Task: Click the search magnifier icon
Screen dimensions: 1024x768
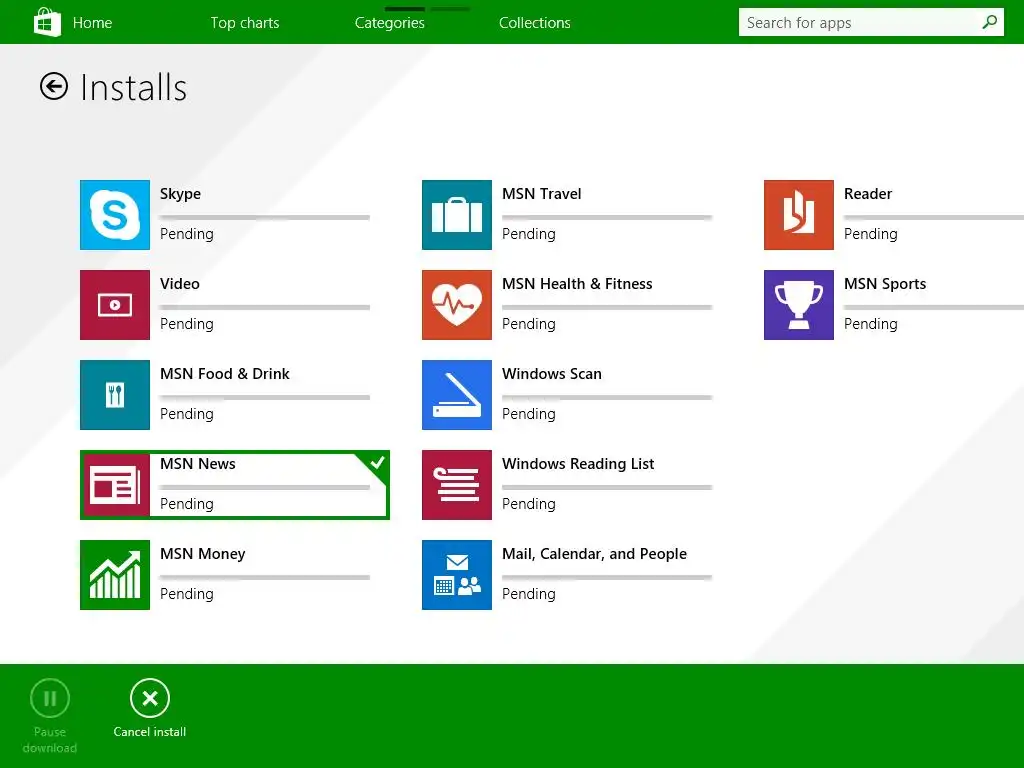Action: pos(989,22)
